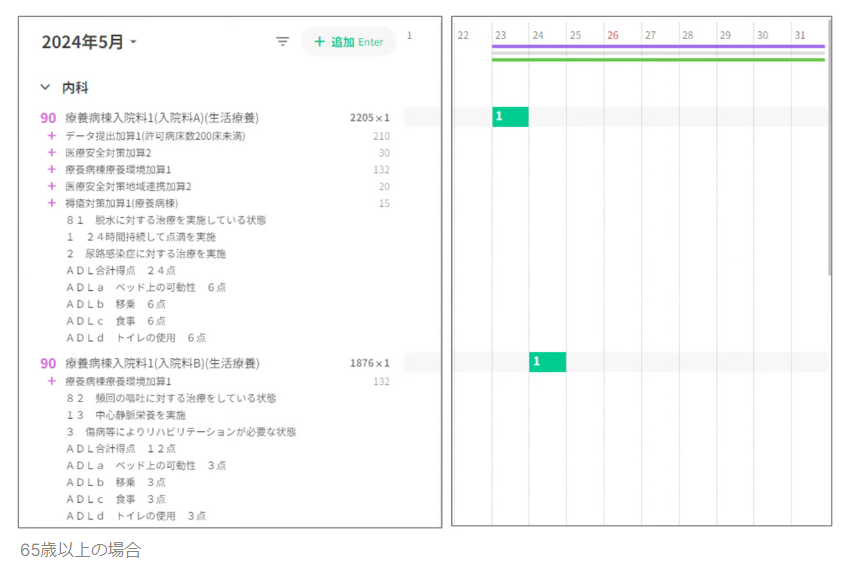The width and height of the screenshot is (850, 561).
Task: Collapse the 内科 section chevron
Action: click(x=46, y=88)
